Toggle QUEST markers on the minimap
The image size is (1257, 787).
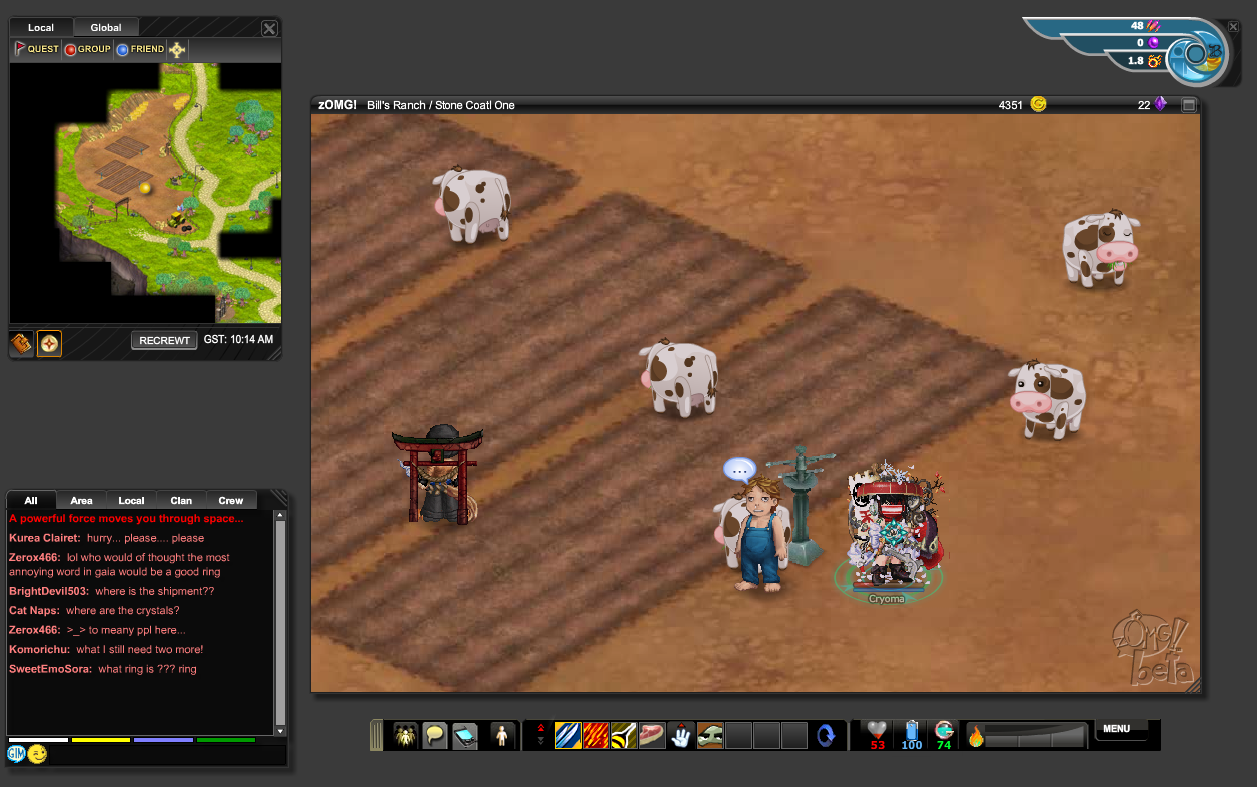(x=37, y=49)
